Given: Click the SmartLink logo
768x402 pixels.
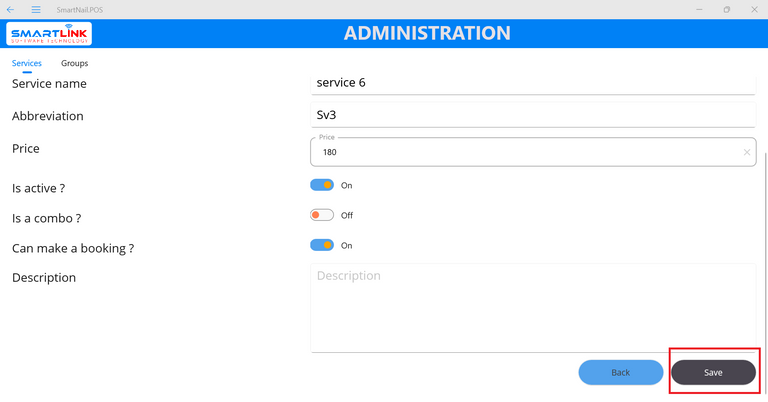Looking at the screenshot, I should (49, 34).
